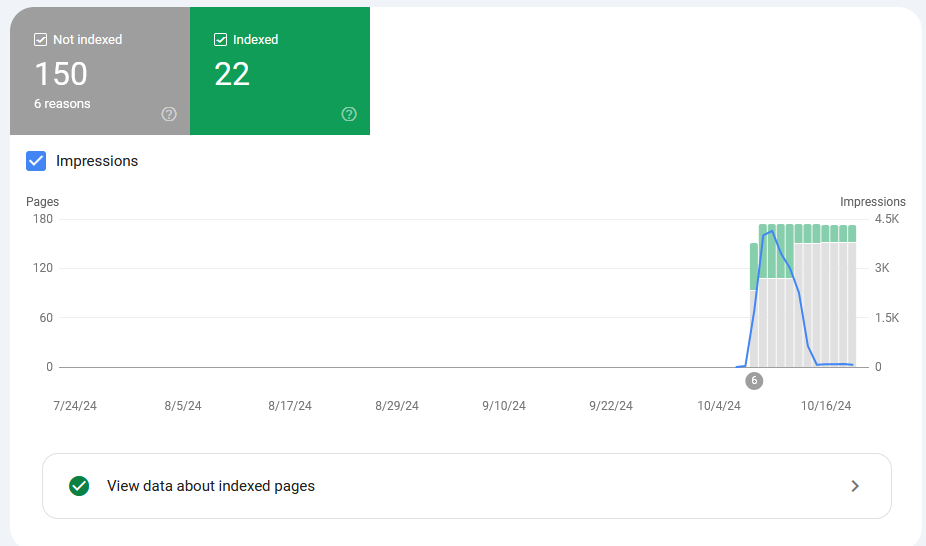Click the 9/22/24 date label
Screen dimensions: 926x546
click(x=611, y=406)
